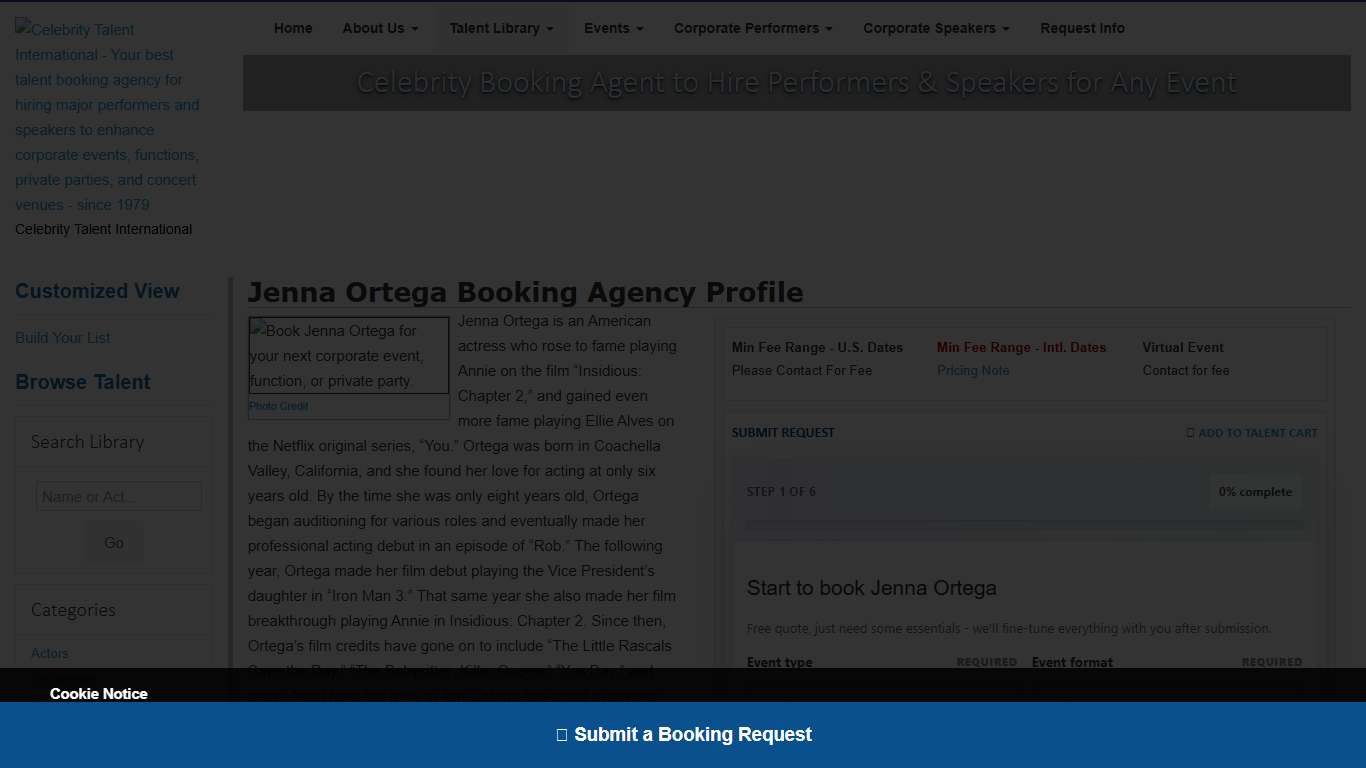
Task: Open the Corporate Performers dropdown
Action: [752, 28]
